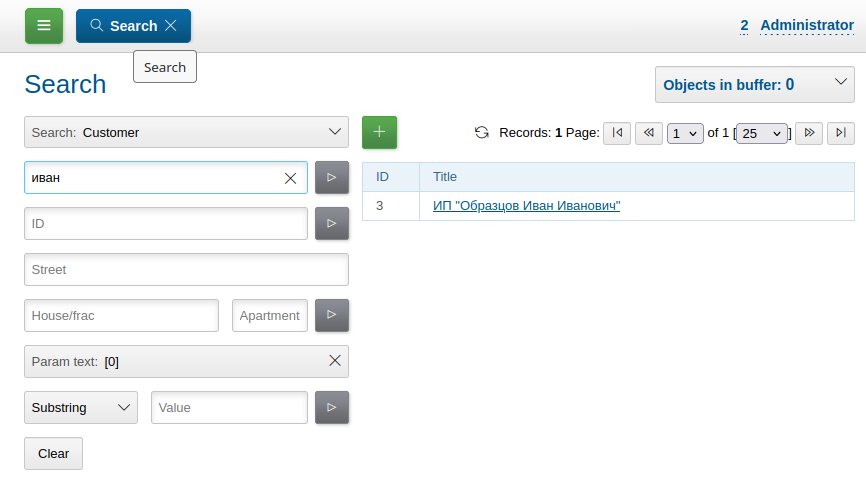Screen dimensions: 866x485
Task: Click the Search tooltip label
Action: [x=165, y=67]
